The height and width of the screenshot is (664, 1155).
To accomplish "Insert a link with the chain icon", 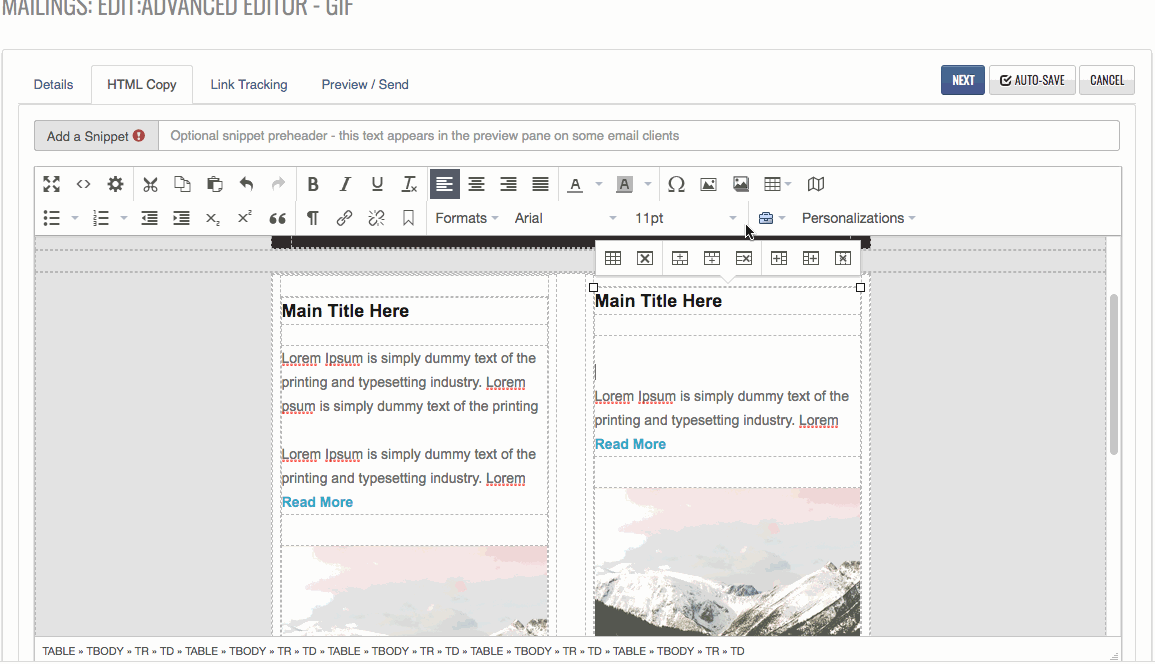I will tap(344, 218).
